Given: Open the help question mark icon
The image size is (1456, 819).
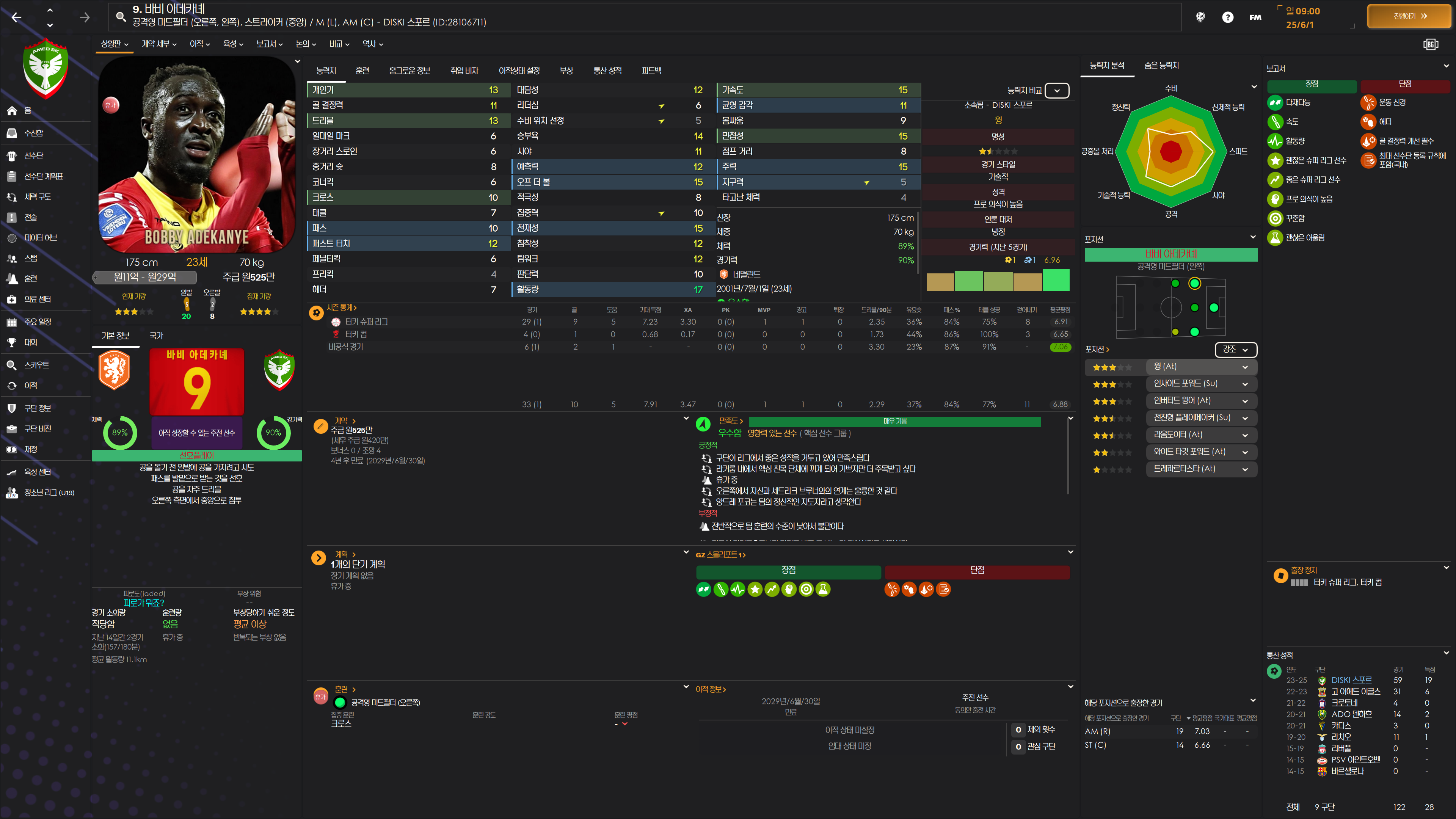Looking at the screenshot, I should click(1227, 17).
